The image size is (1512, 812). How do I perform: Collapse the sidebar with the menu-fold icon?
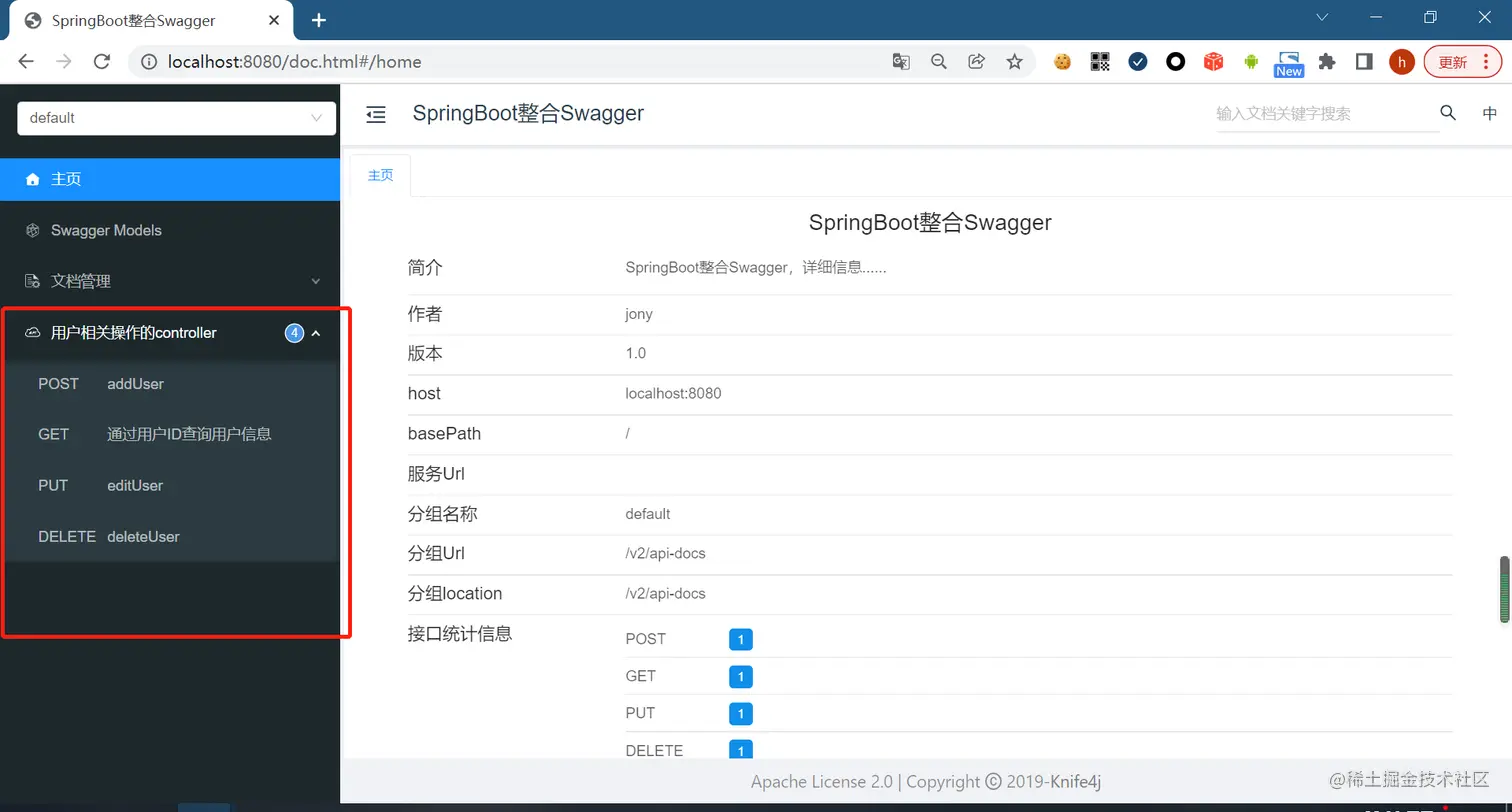(x=376, y=115)
